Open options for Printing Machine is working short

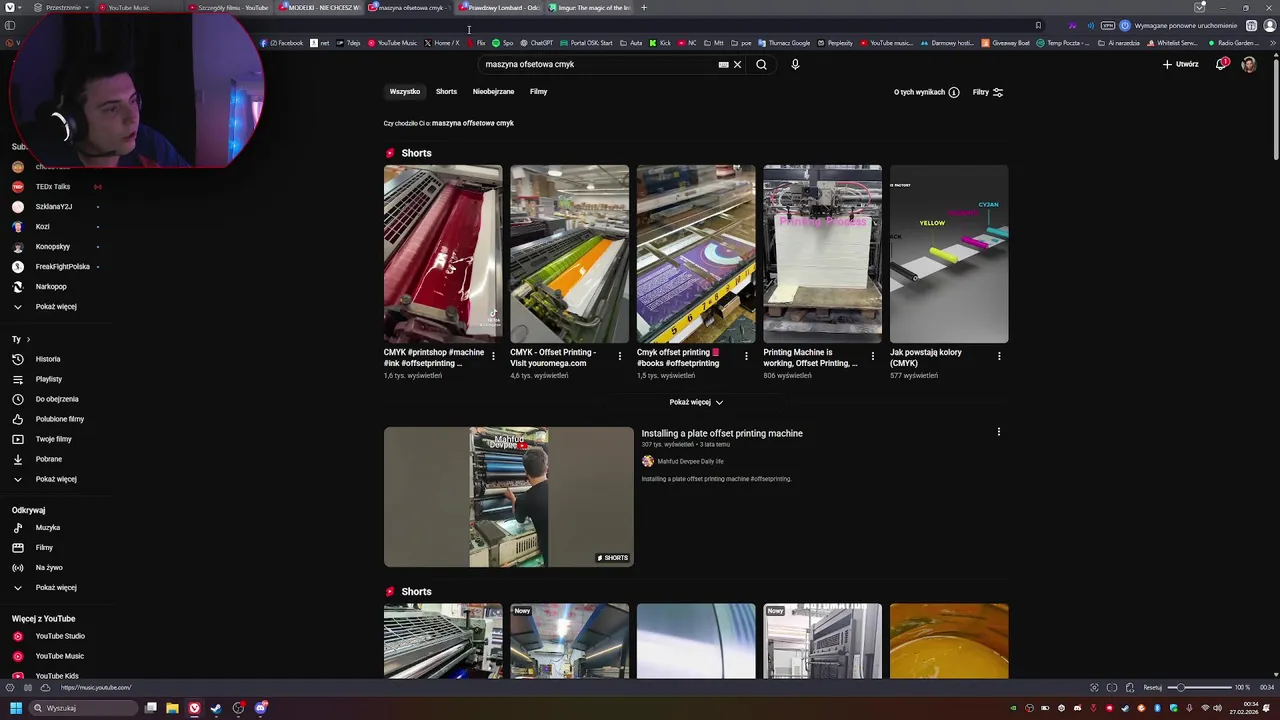[872, 356]
